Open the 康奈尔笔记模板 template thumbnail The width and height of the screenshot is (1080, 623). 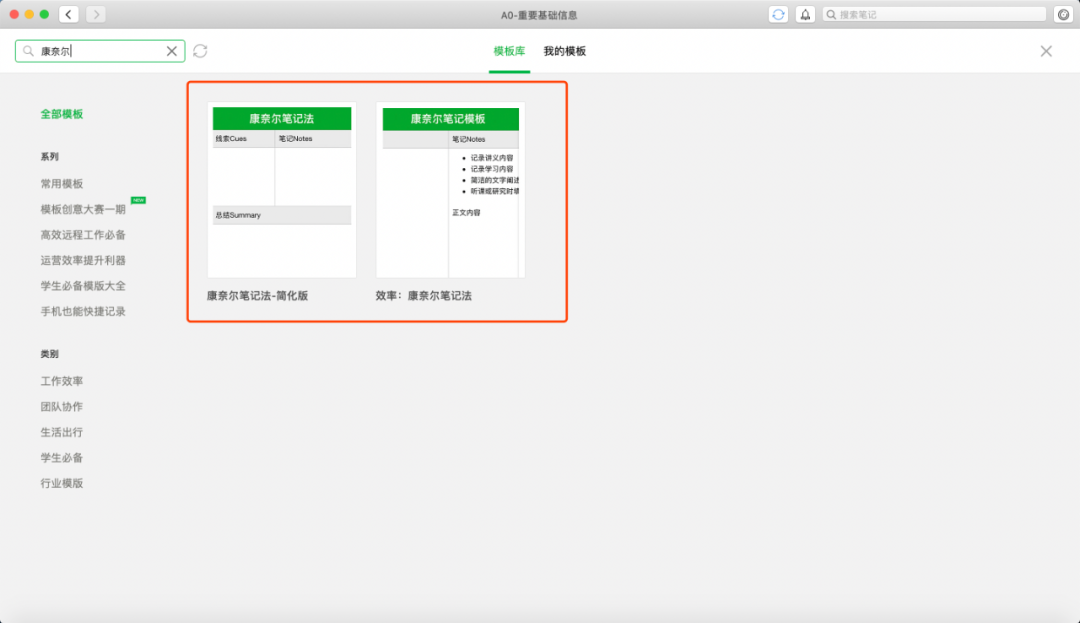tap(450, 190)
